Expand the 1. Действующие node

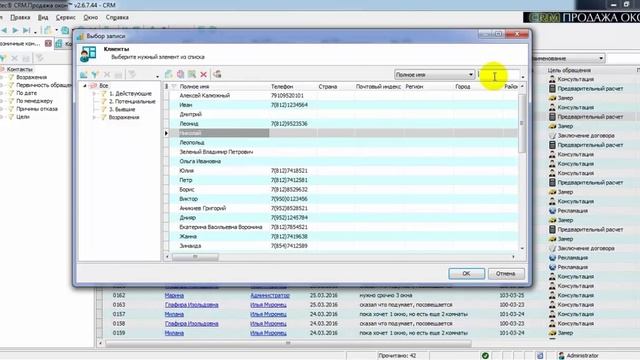[x=94, y=93]
